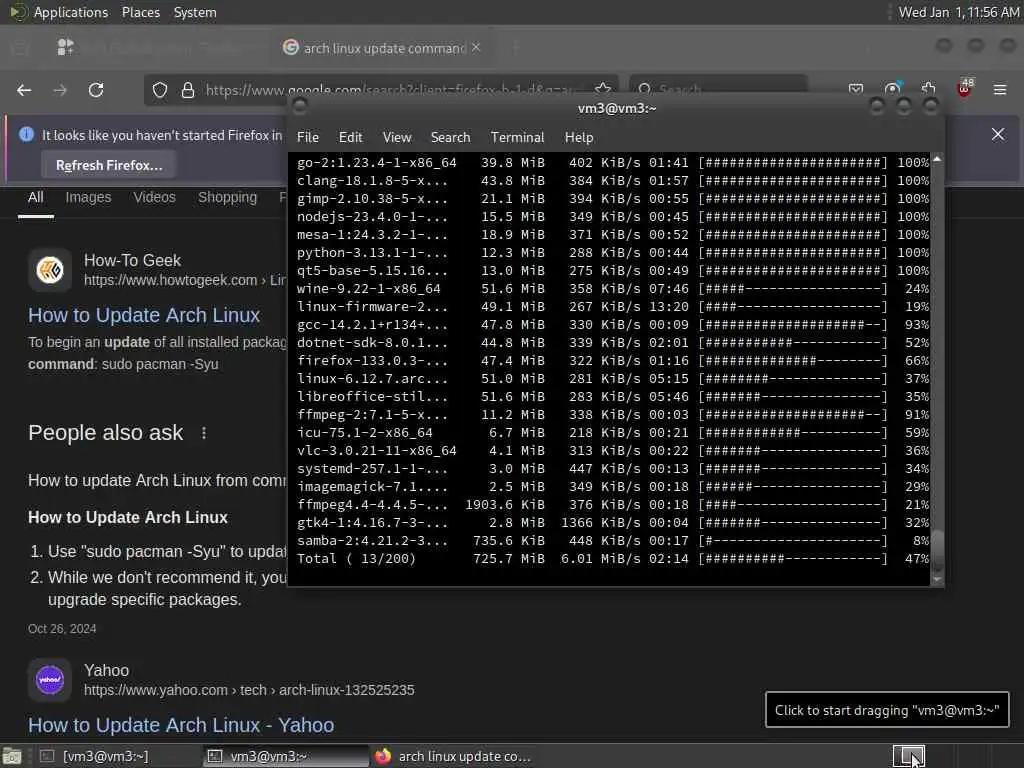Click the Firefox forward arrow
1024x768 pixels.
[60, 90]
